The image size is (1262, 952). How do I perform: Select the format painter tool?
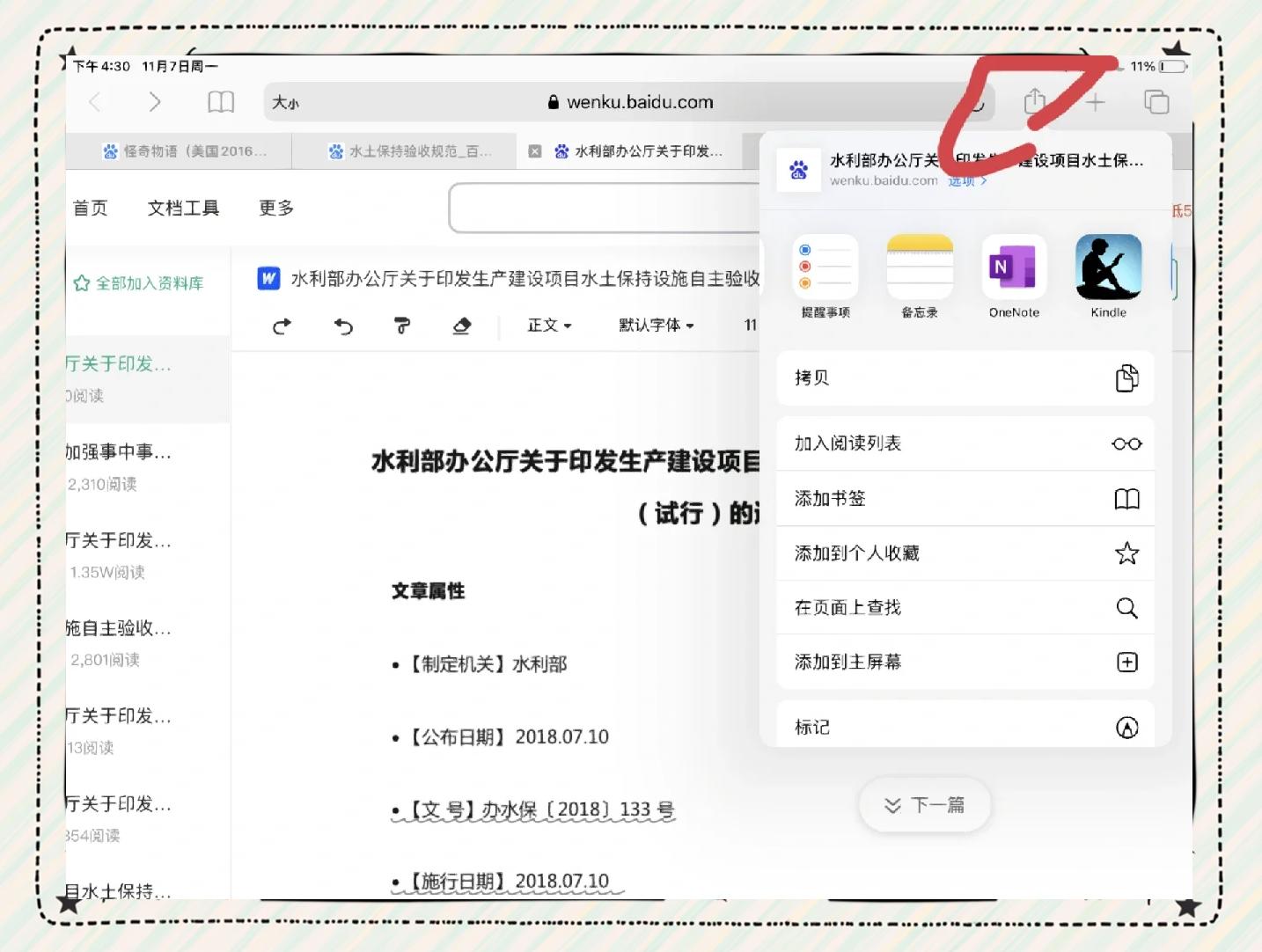click(x=402, y=326)
